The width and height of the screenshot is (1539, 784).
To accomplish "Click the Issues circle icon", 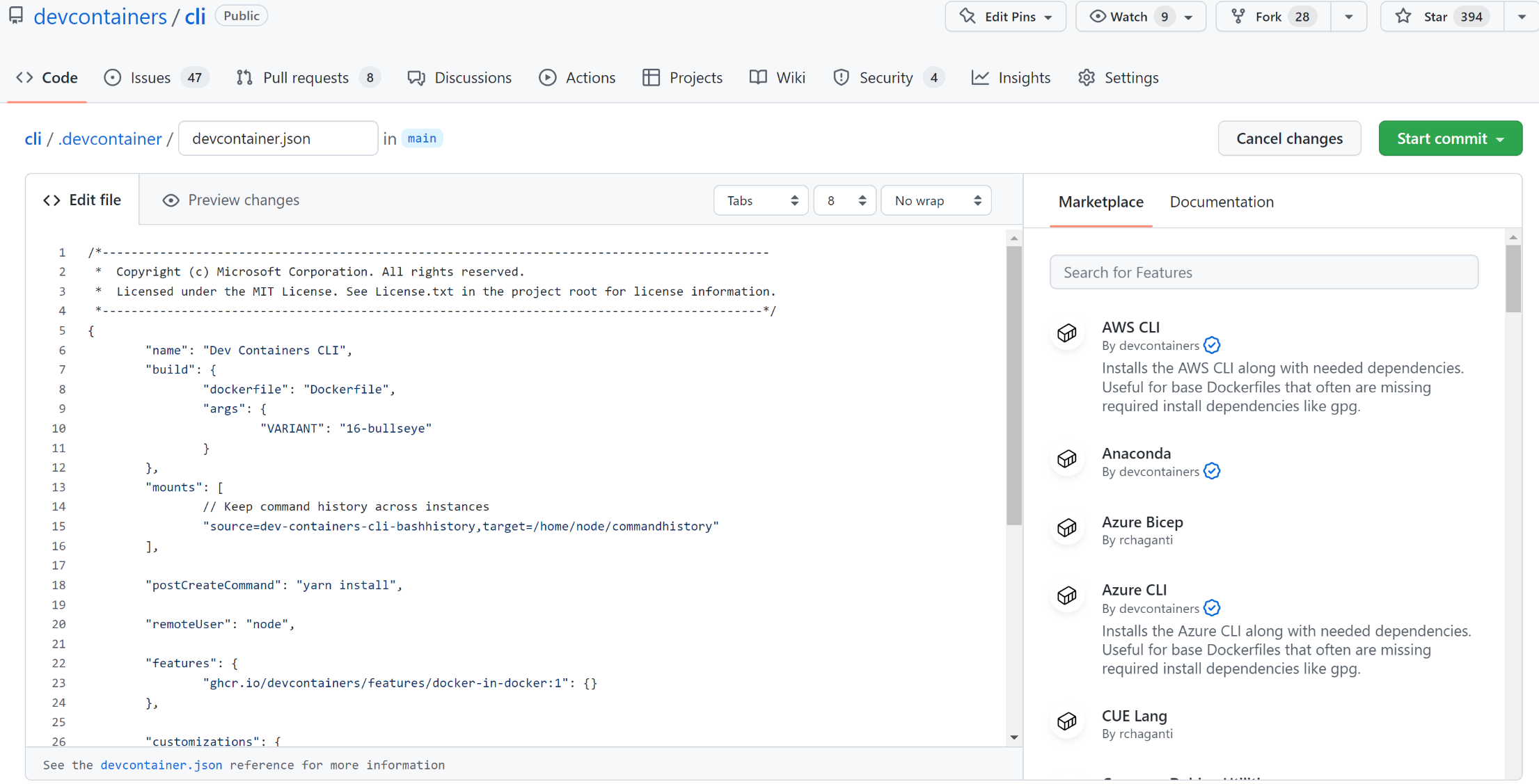I will click(112, 77).
